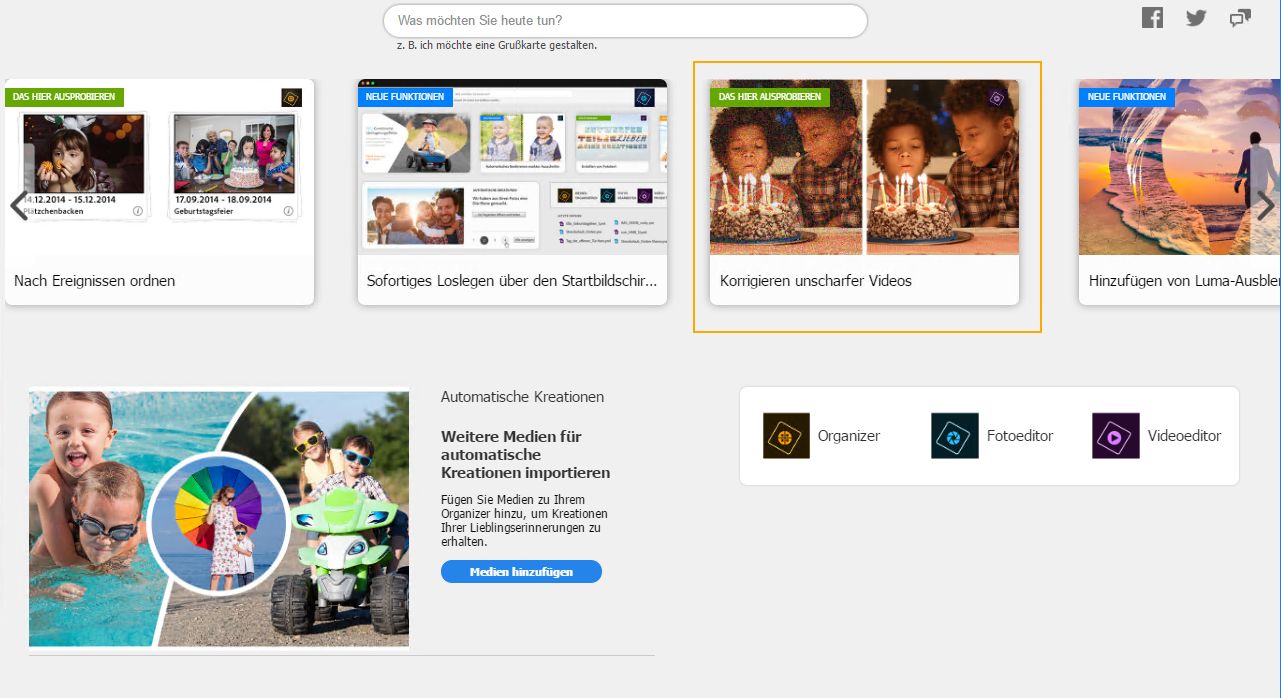The height and width of the screenshot is (698, 1281).
Task: Click the birthday cake before/after video thumbnail
Action: (865, 167)
